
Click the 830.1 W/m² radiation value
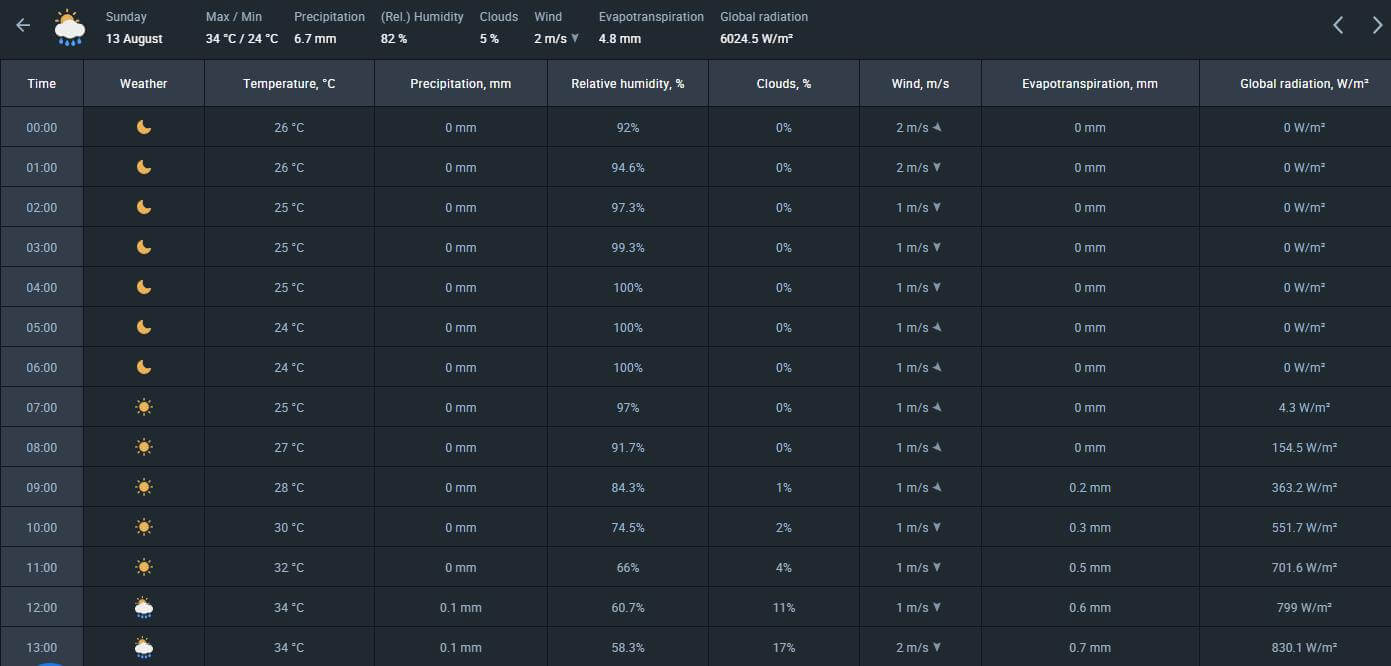click(x=1304, y=647)
